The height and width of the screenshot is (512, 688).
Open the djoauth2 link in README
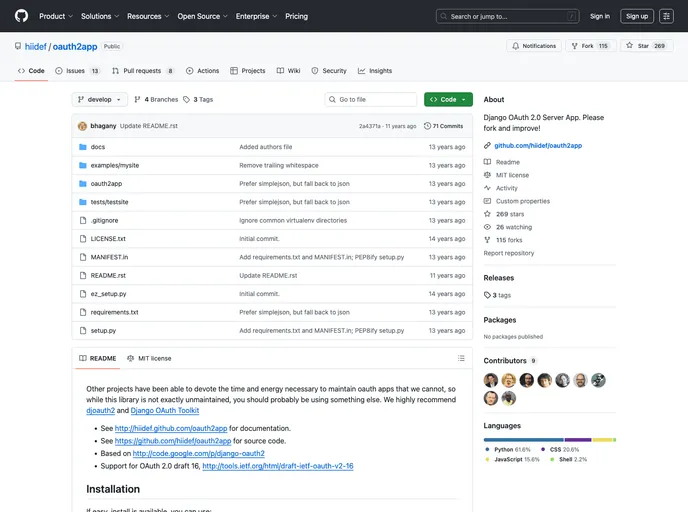[x=100, y=410]
